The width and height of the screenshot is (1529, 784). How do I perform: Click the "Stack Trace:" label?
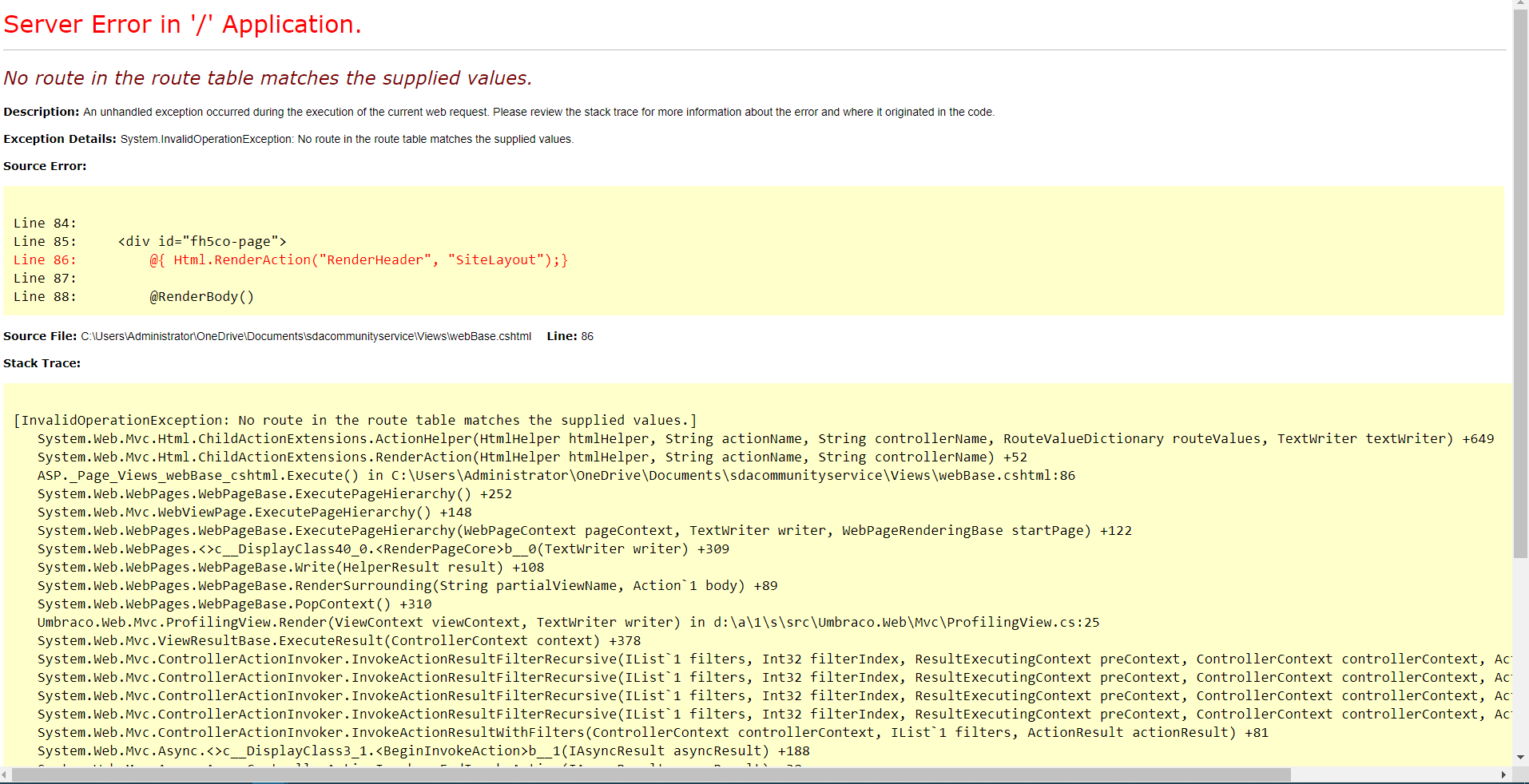tap(42, 363)
